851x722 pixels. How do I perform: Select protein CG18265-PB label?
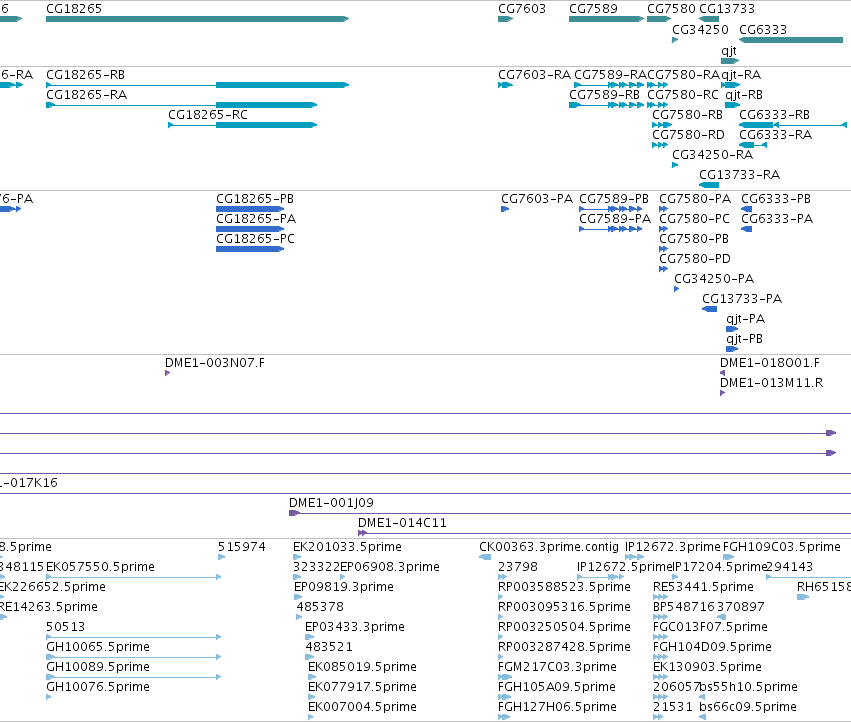click(255, 199)
